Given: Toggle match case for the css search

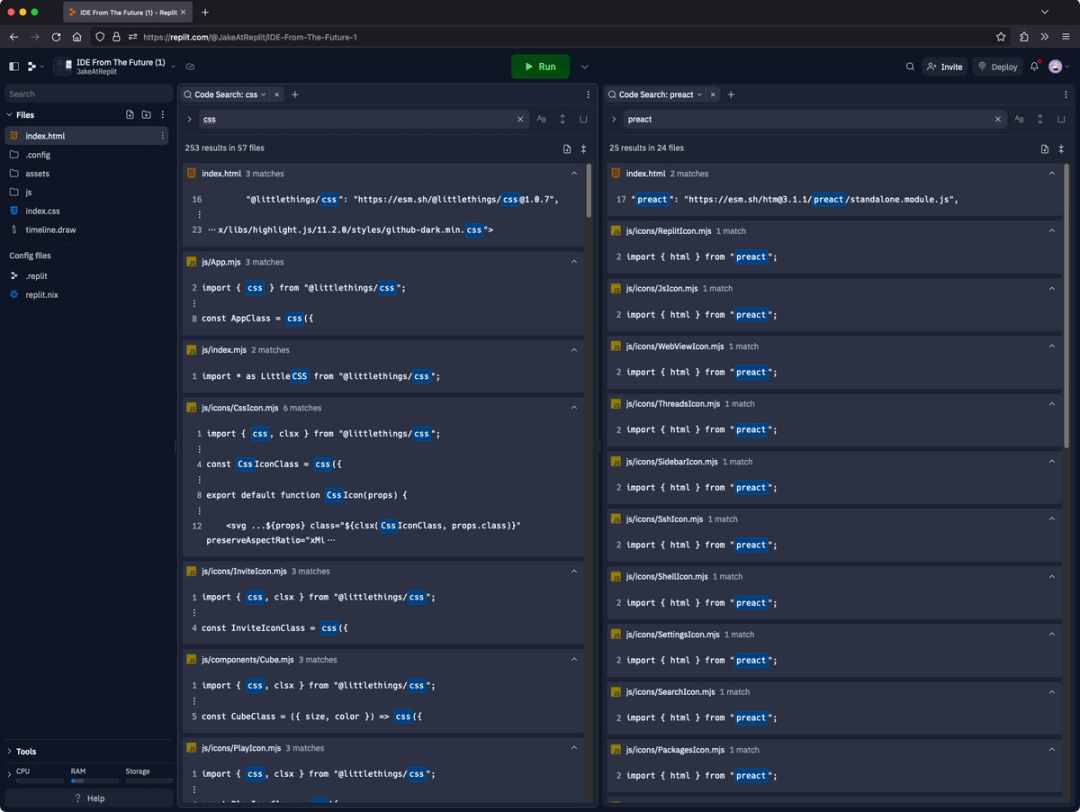Looking at the screenshot, I should click(x=541, y=118).
